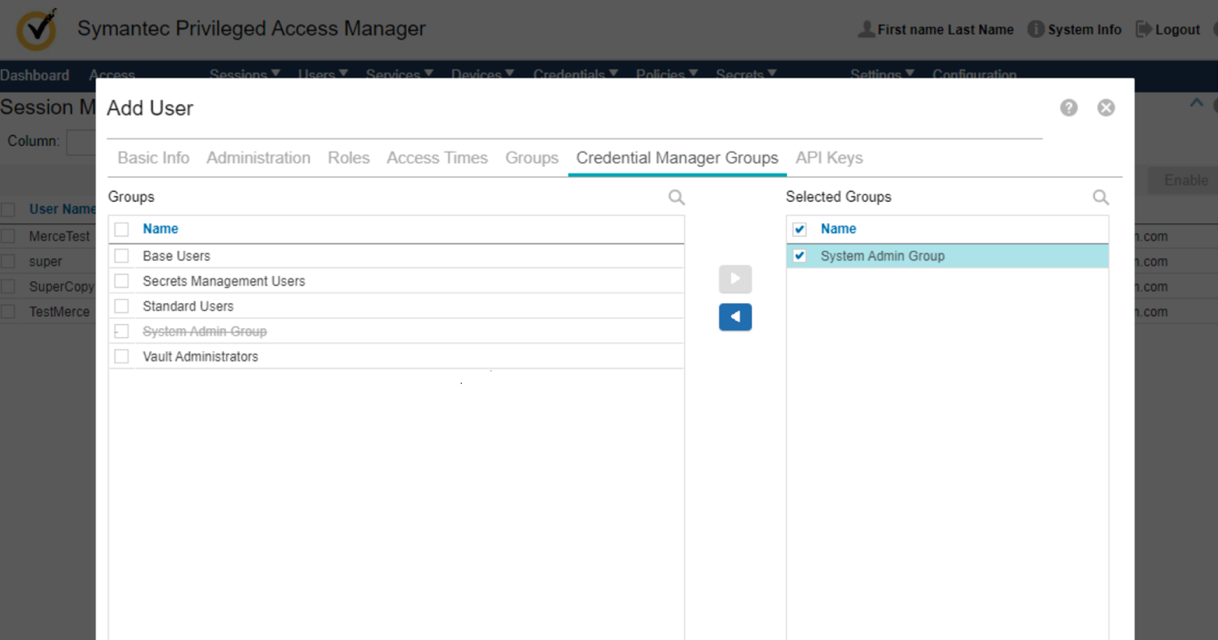The height and width of the screenshot is (640, 1218).
Task: Click the help question mark icon
Action: coord(1069,108)
